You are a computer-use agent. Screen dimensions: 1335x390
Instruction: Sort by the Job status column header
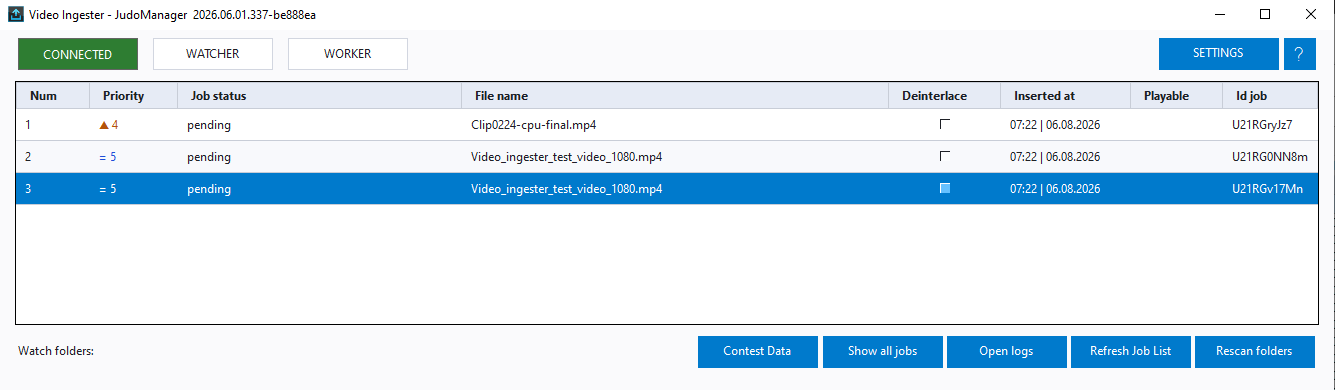click(320, 96)
